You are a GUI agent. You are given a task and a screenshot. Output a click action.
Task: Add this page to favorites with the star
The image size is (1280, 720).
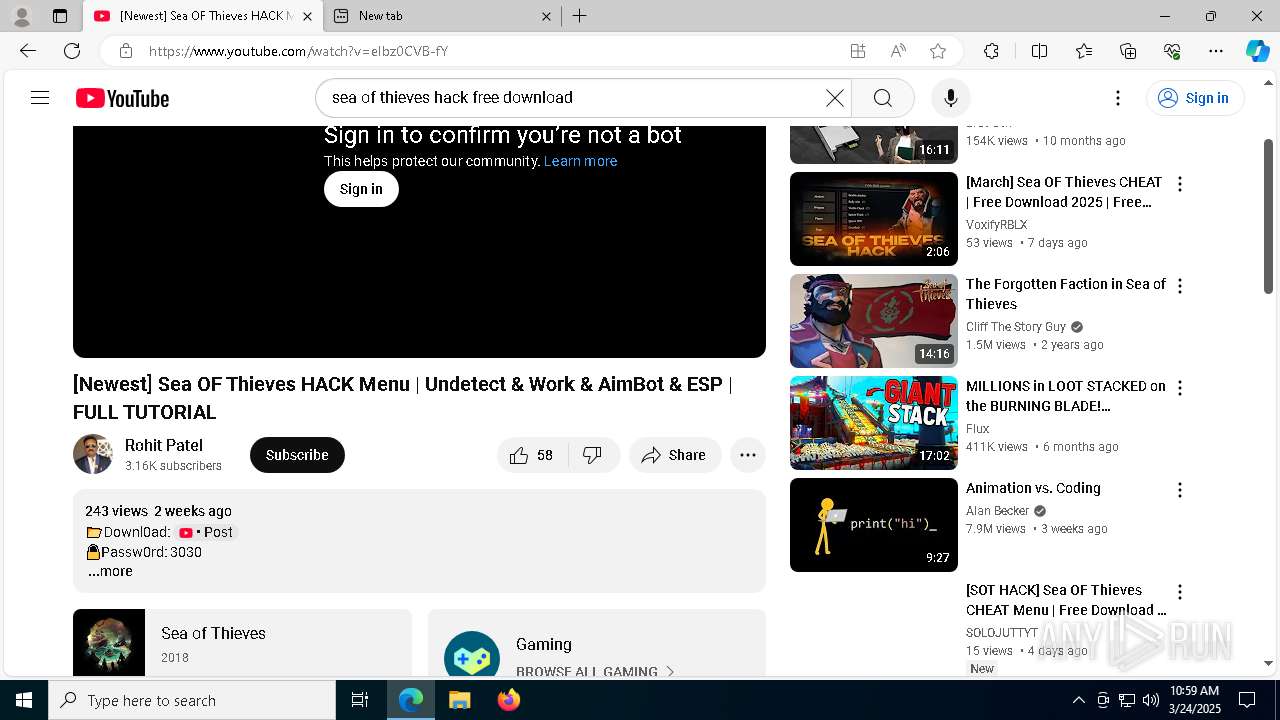pos(938,51)
